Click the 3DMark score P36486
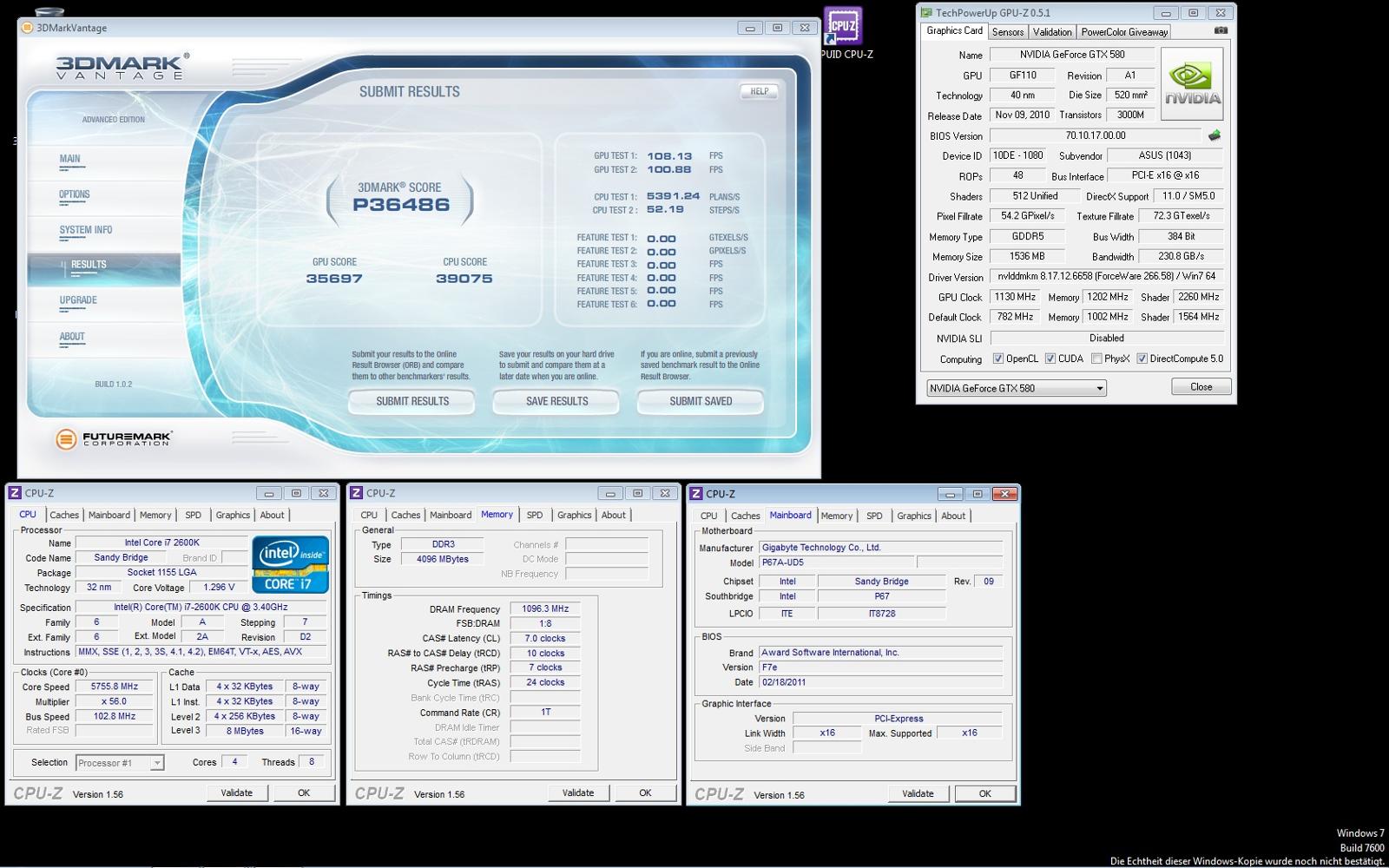 pos(401,206)
